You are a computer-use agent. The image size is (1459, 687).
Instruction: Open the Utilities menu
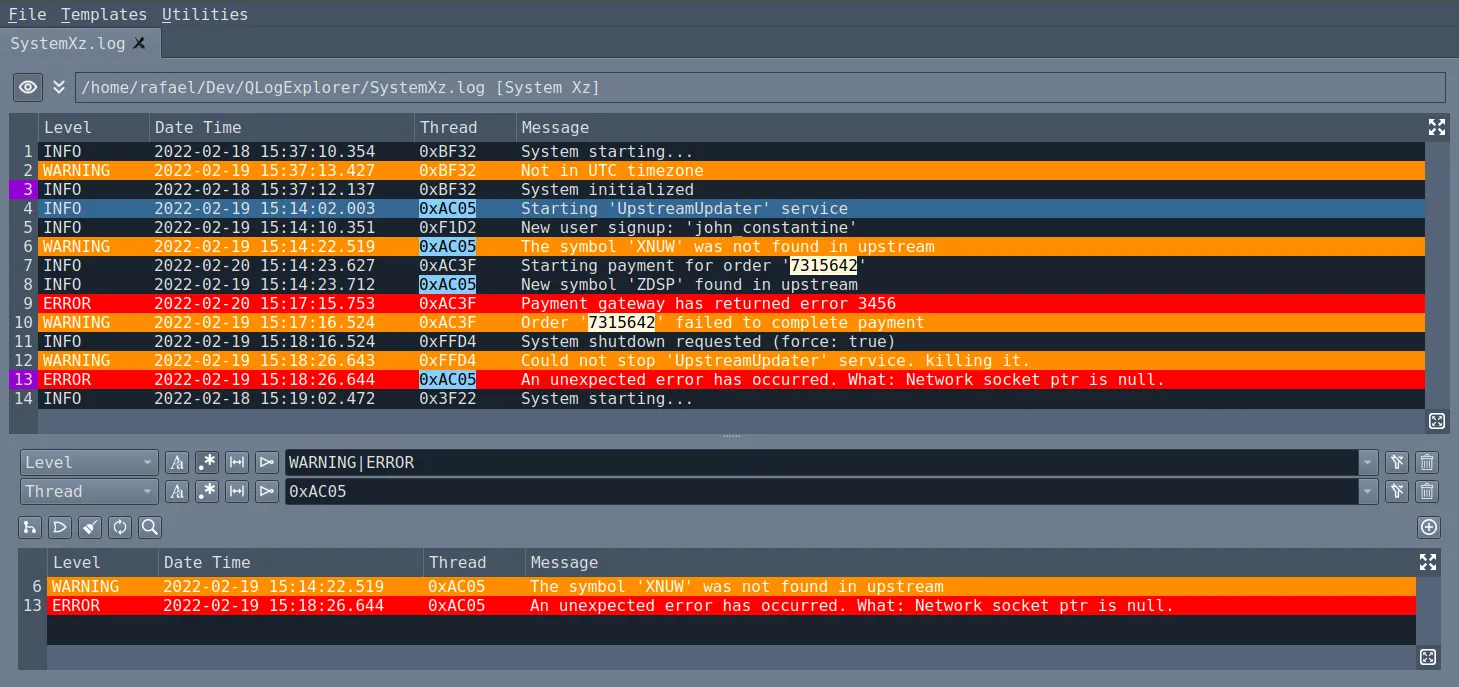(x=205, y=14)
